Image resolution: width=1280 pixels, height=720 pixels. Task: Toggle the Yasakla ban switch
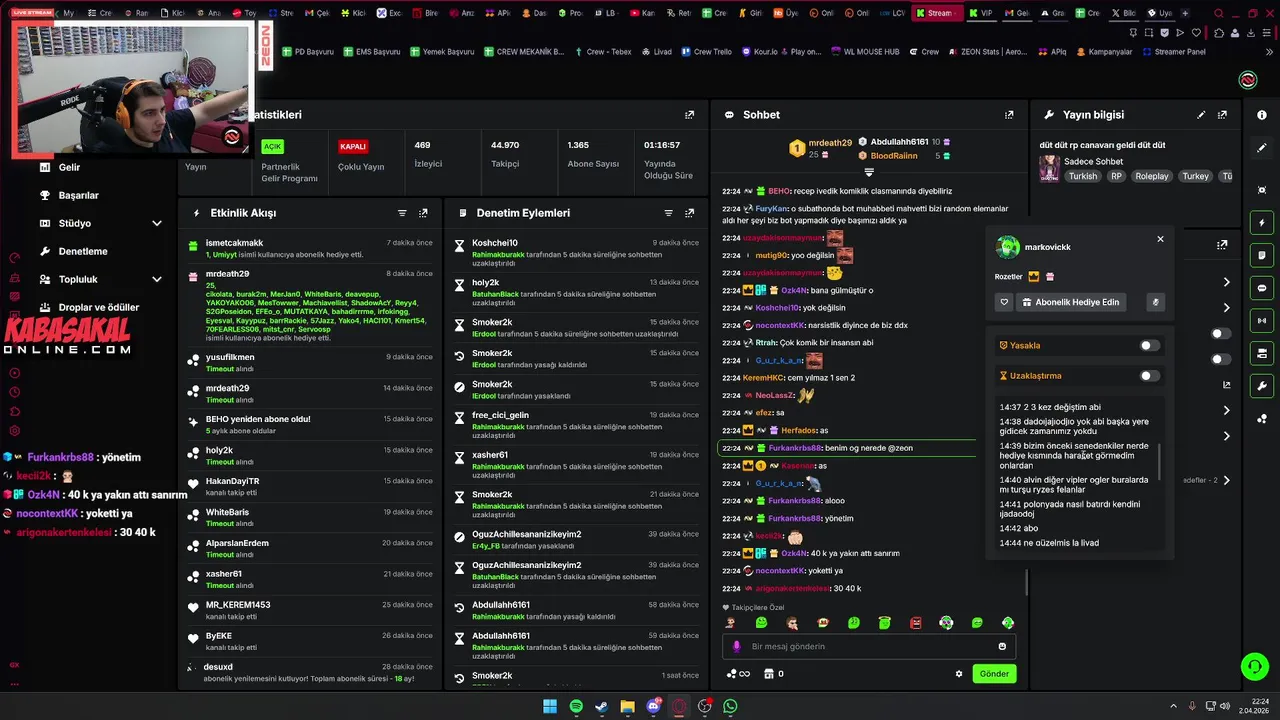1150,345
